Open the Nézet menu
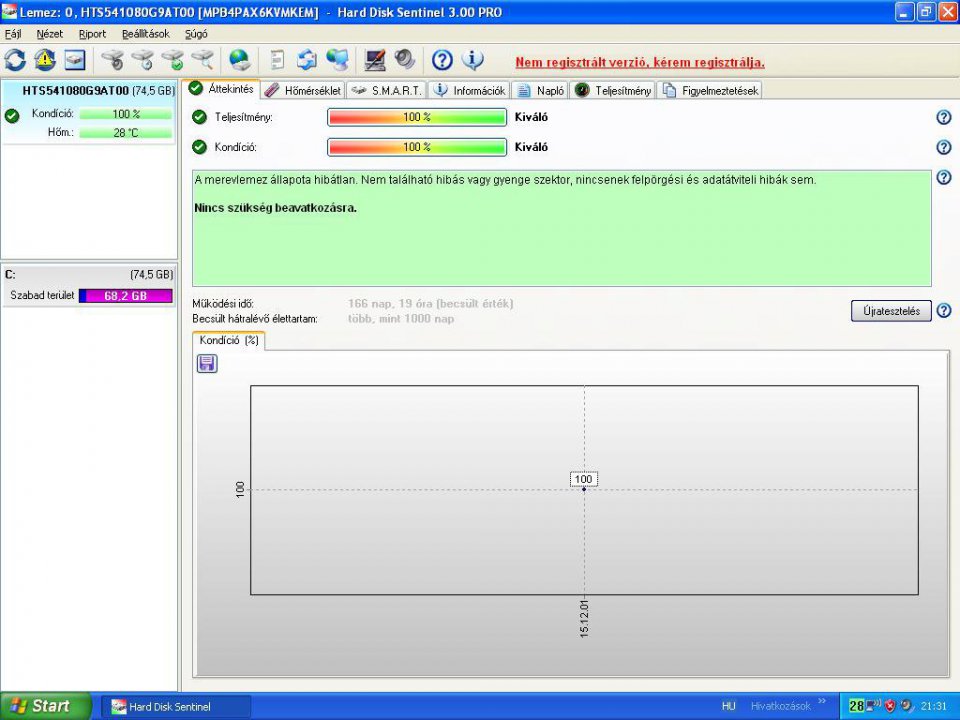Viewport: 960px width, 720px height. click(x=50, y=34)
